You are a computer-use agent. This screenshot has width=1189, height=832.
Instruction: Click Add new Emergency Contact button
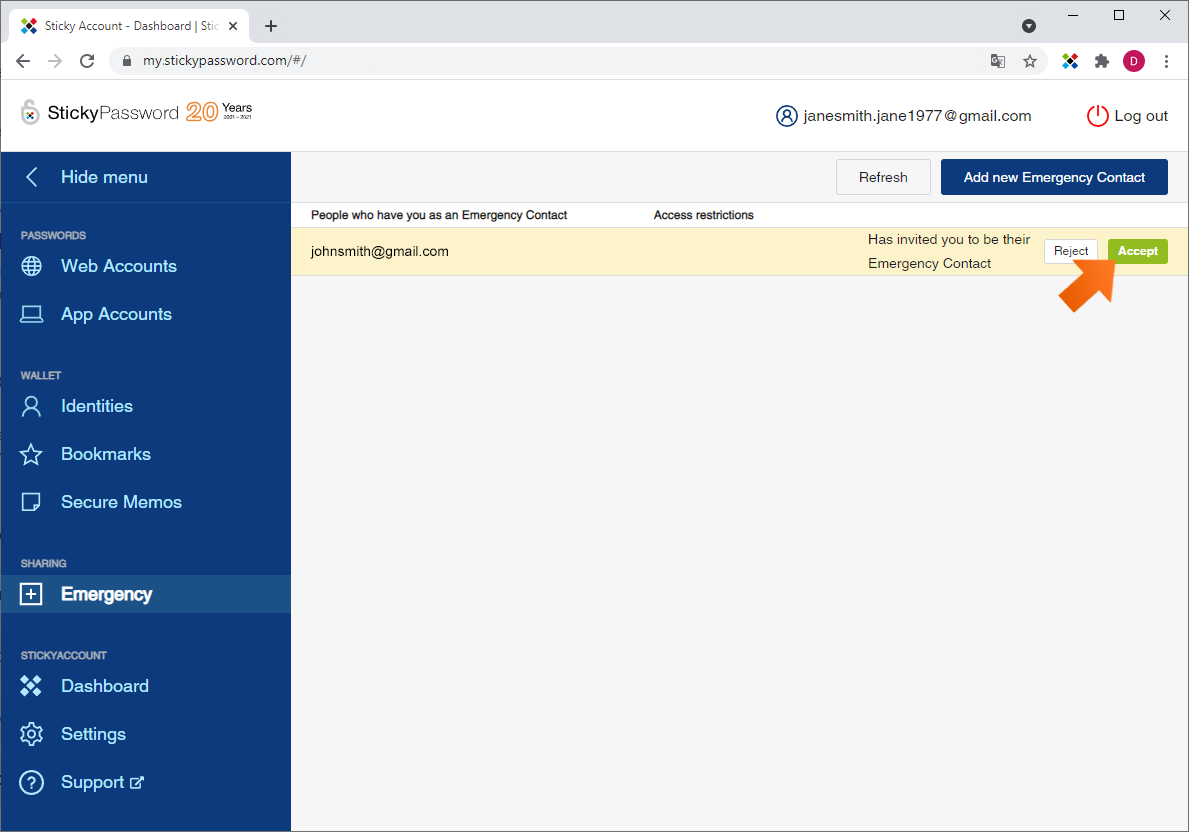[1053, 177]
